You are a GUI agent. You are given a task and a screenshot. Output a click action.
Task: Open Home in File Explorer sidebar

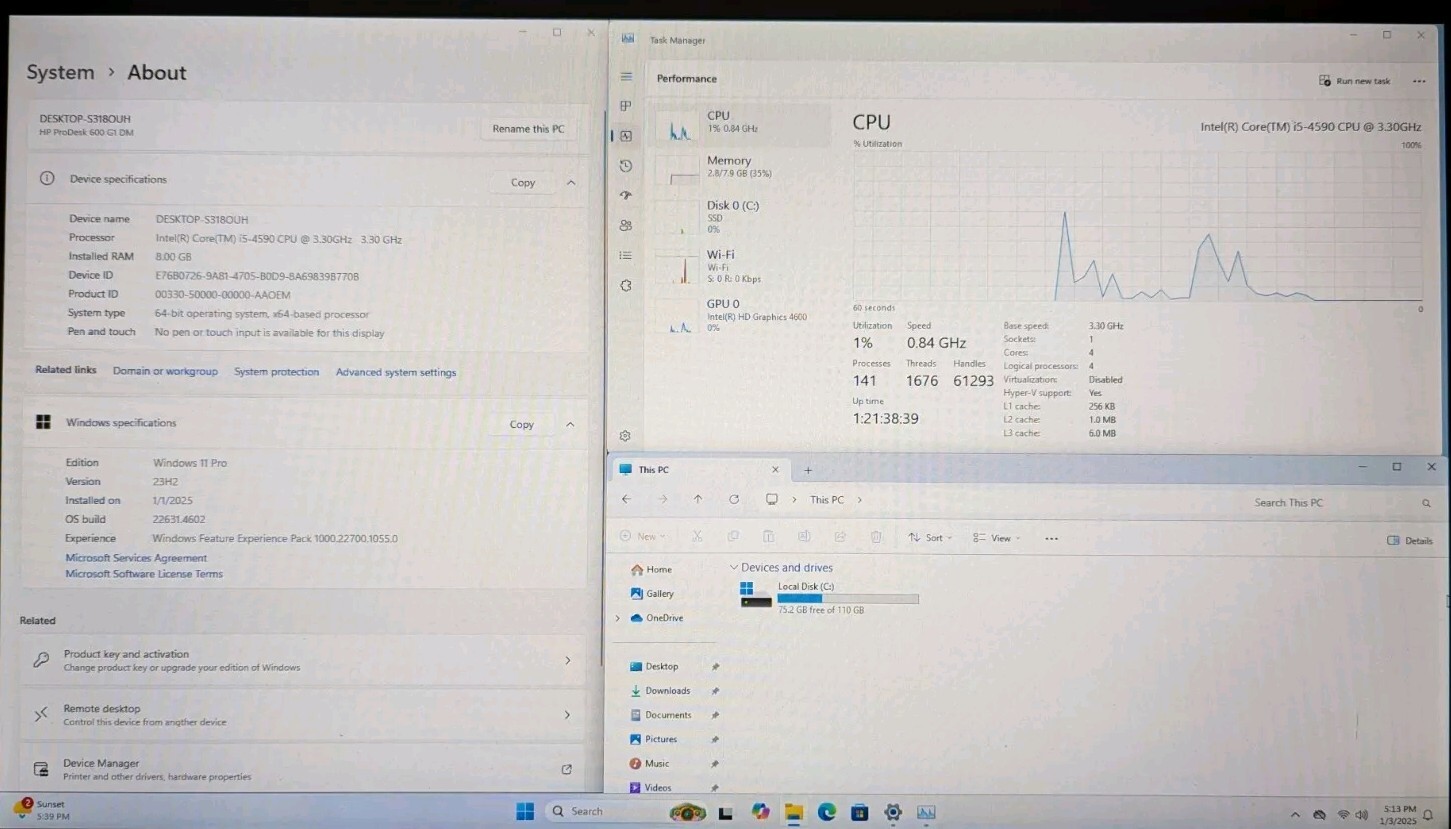coord(651,569)
